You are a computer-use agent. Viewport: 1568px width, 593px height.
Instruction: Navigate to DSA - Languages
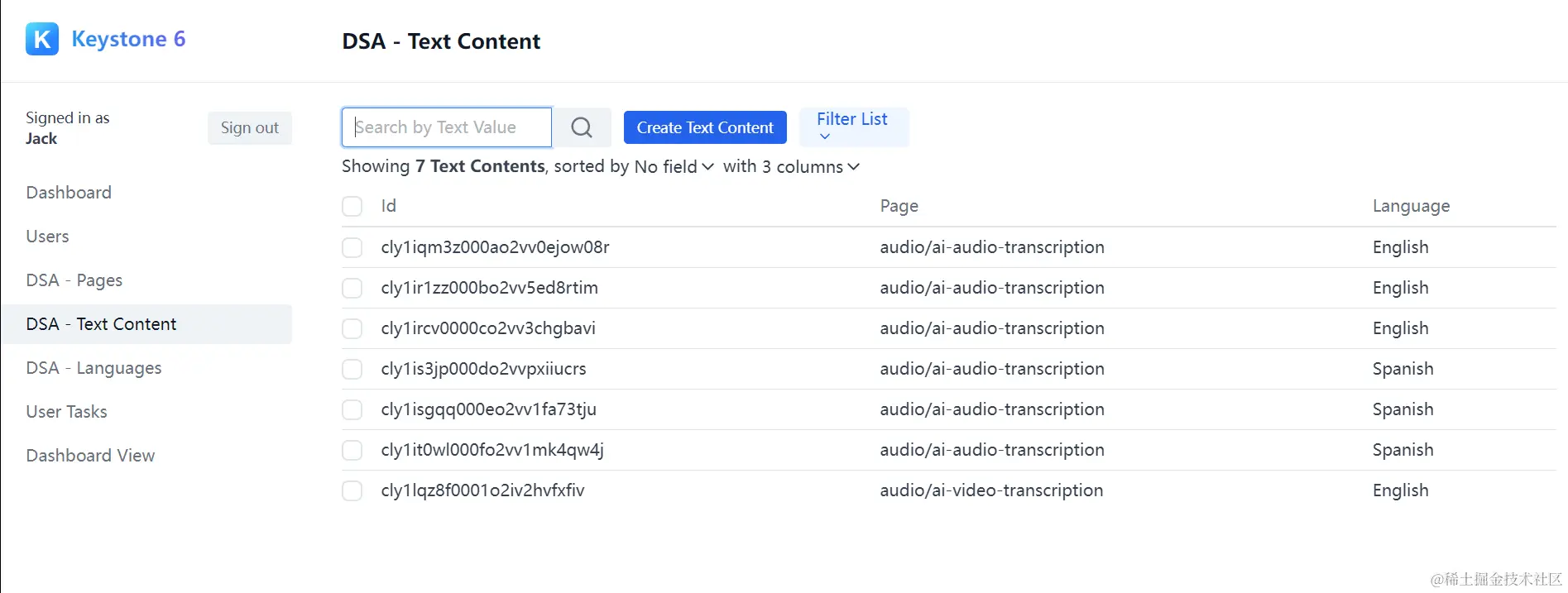click(94, 368)
